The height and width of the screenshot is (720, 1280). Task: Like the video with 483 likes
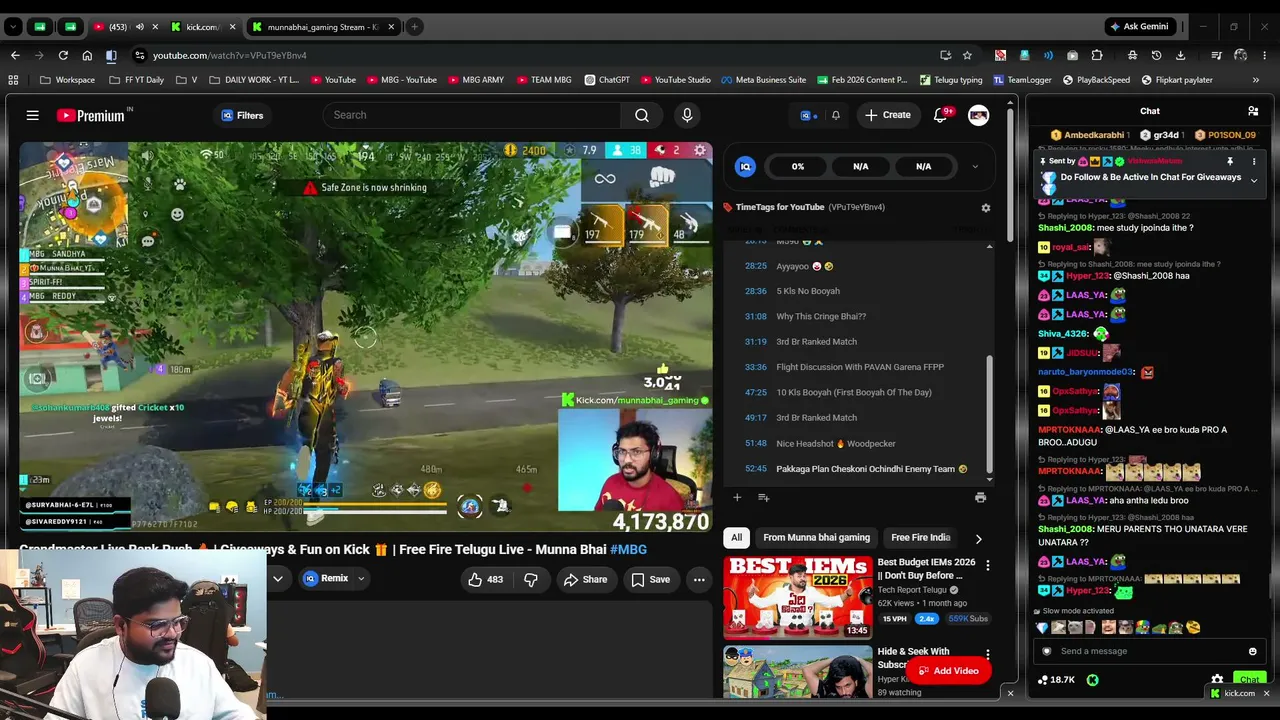pos(485,579)
